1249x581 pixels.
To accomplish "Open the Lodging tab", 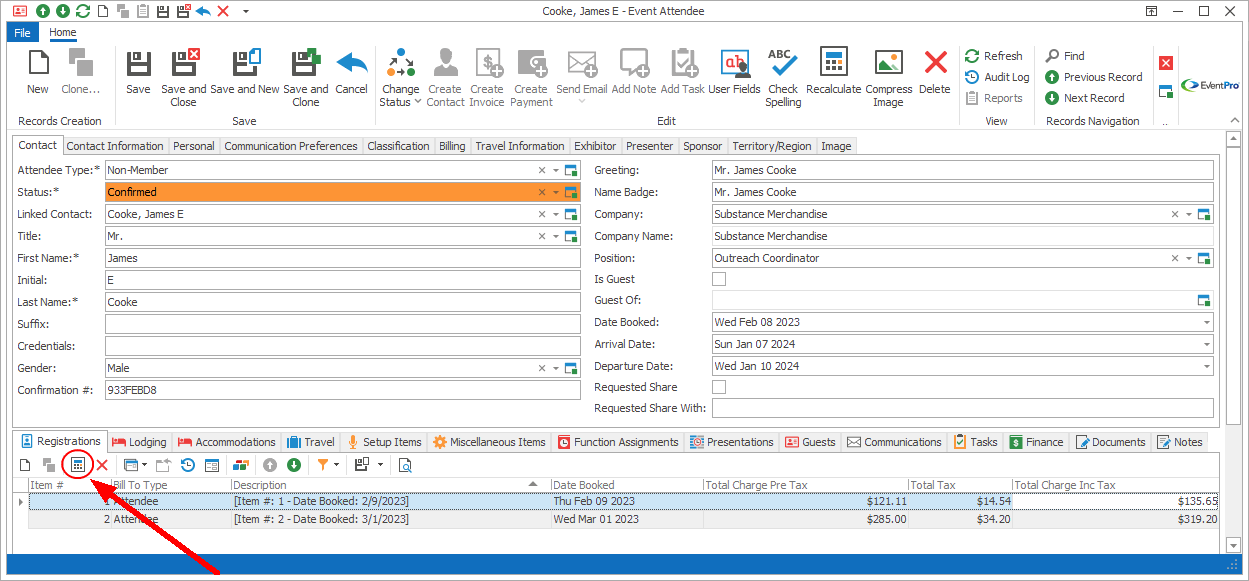I will pyautogui.click(x=139, y=442).
